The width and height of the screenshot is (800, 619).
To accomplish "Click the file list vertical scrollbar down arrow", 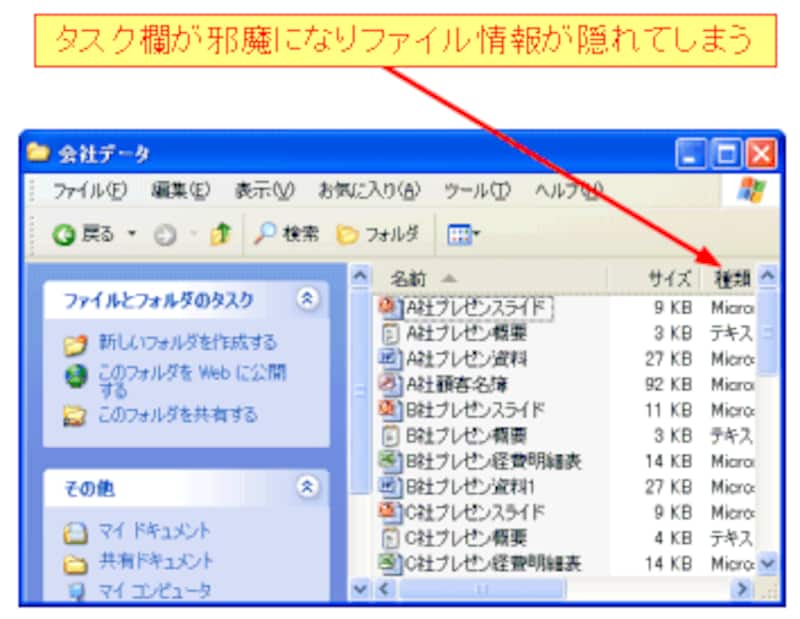I will point(768,563).
